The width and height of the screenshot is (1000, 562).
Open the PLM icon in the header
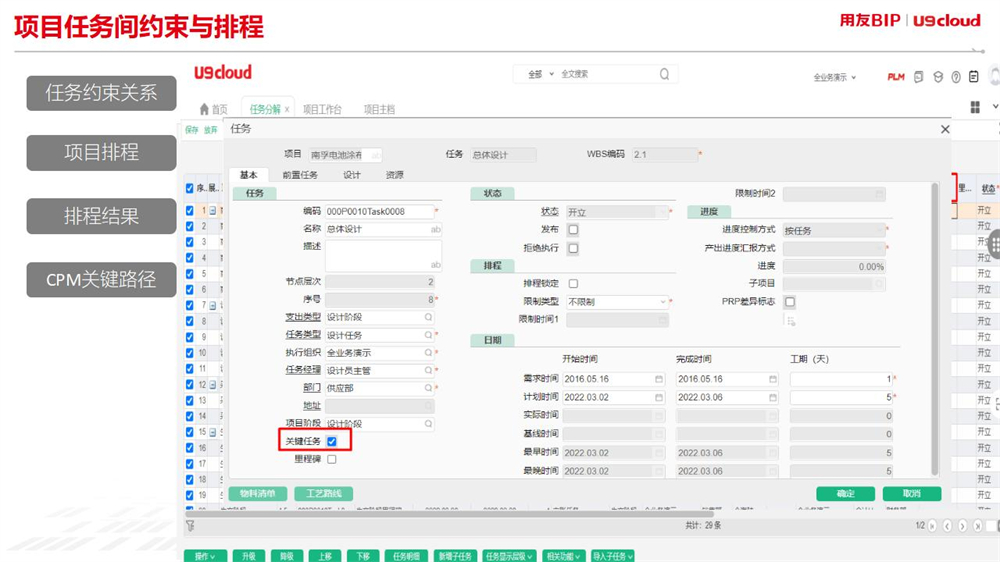(895, 77)
